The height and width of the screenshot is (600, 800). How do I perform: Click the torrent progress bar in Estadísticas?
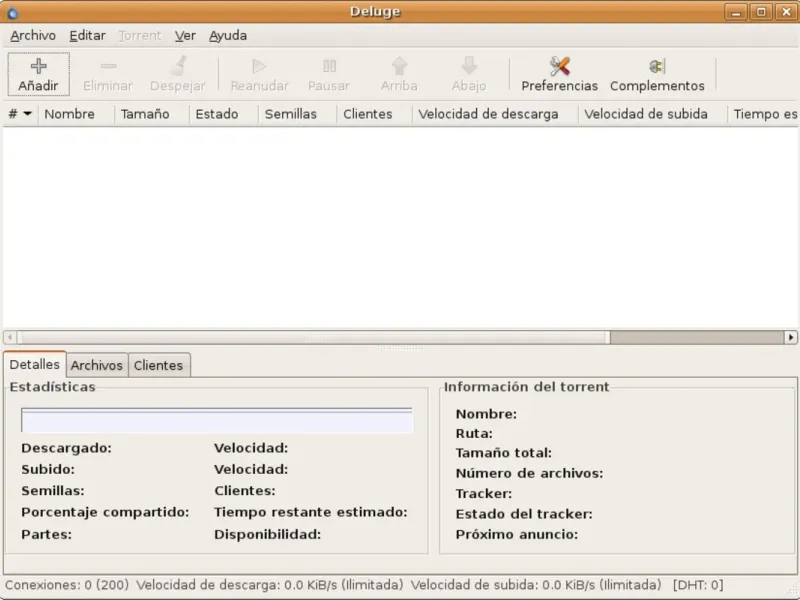point(217,420)
